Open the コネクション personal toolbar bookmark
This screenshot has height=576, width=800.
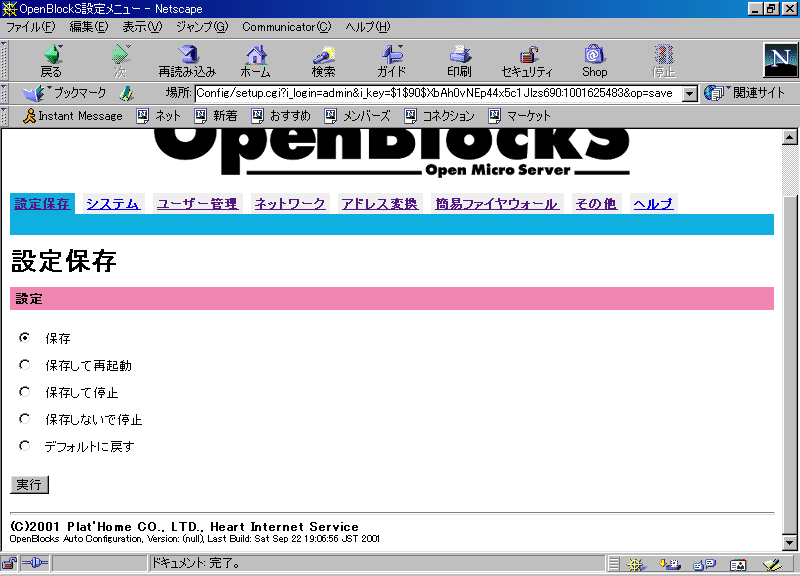(440, 116)
